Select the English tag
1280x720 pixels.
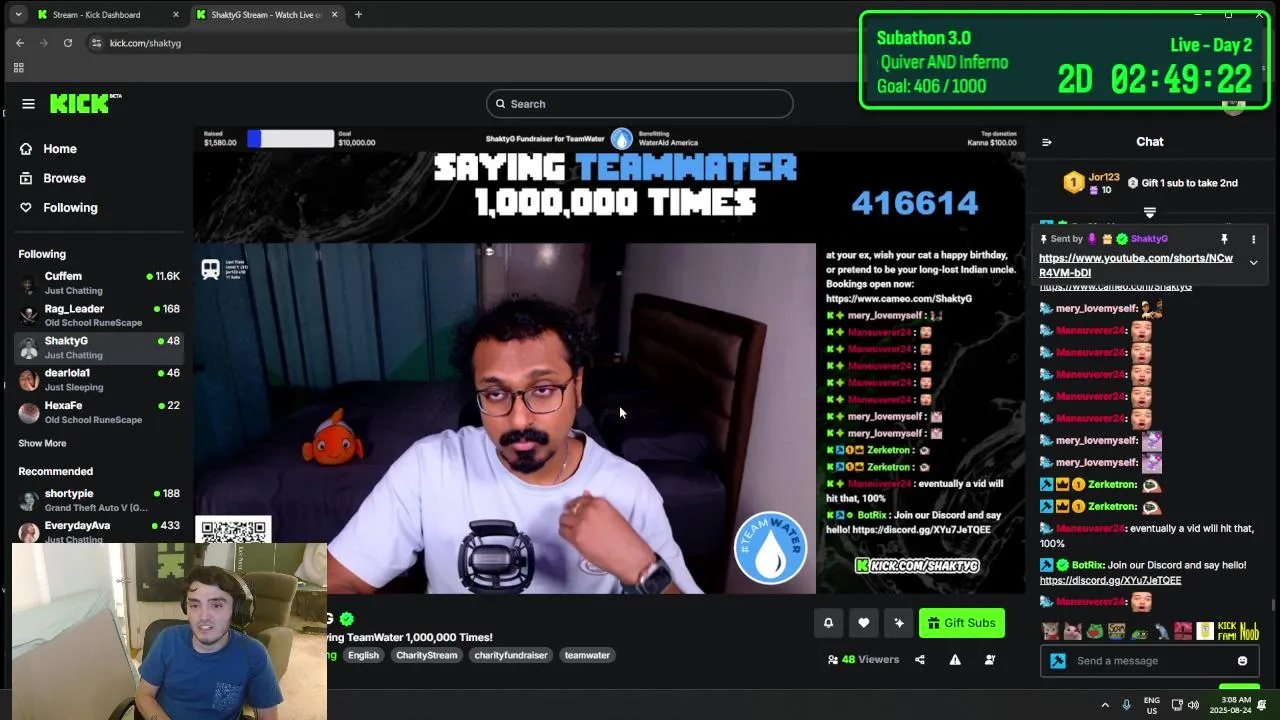[x=363, y=655]
